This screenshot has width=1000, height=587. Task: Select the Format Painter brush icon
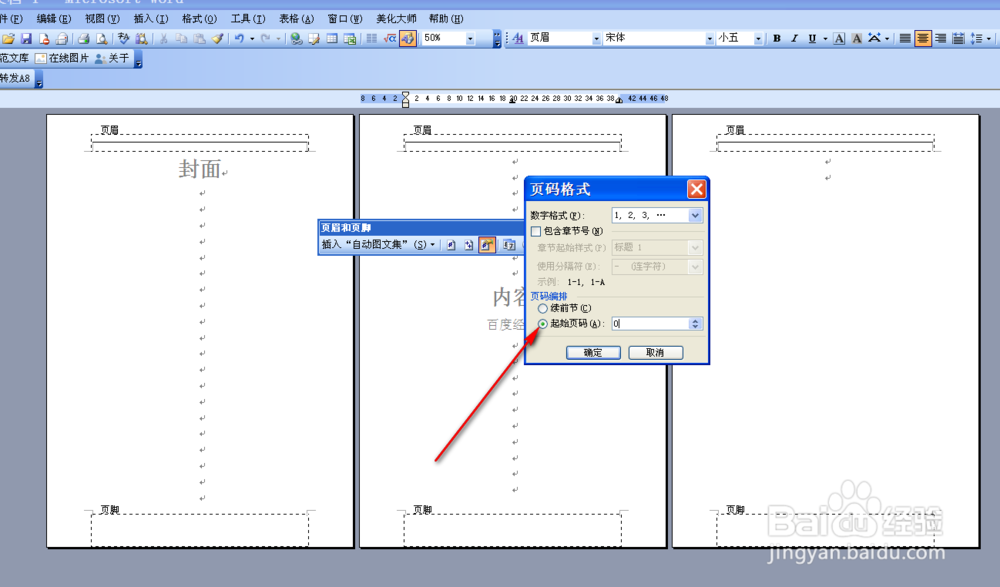(217, 39)
